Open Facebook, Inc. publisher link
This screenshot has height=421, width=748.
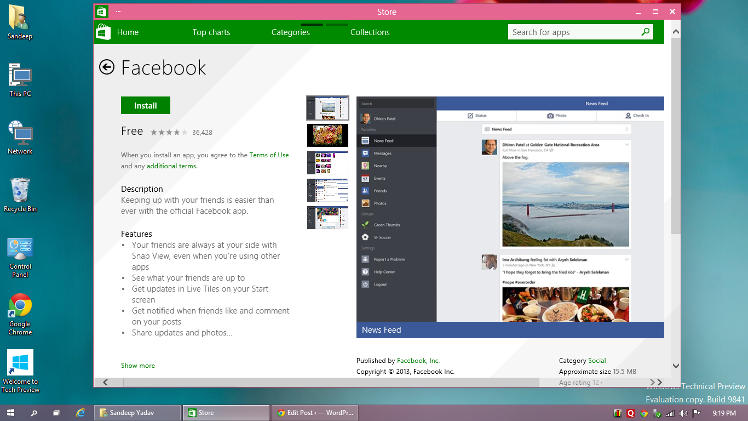click(x=418, y=360)
